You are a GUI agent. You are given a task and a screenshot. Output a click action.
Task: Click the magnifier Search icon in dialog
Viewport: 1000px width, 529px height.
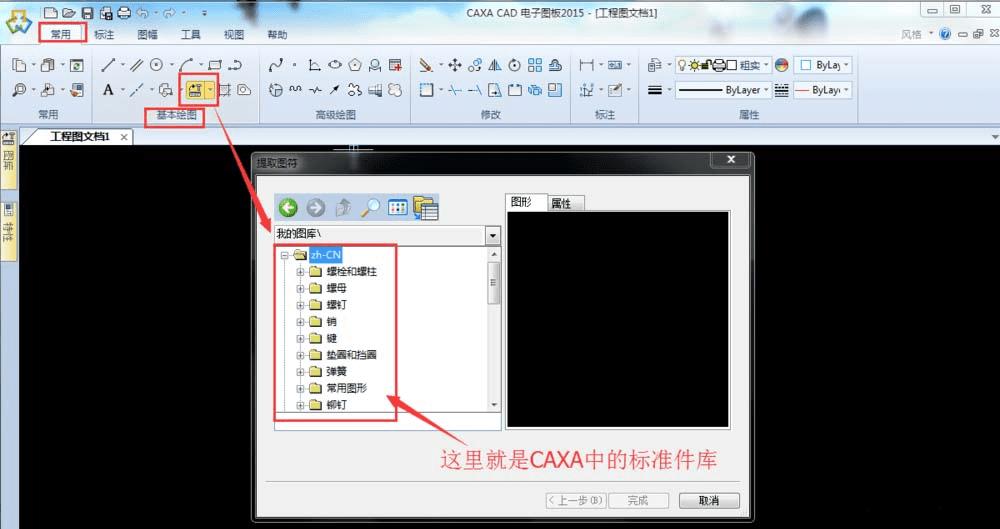(371, 207)
